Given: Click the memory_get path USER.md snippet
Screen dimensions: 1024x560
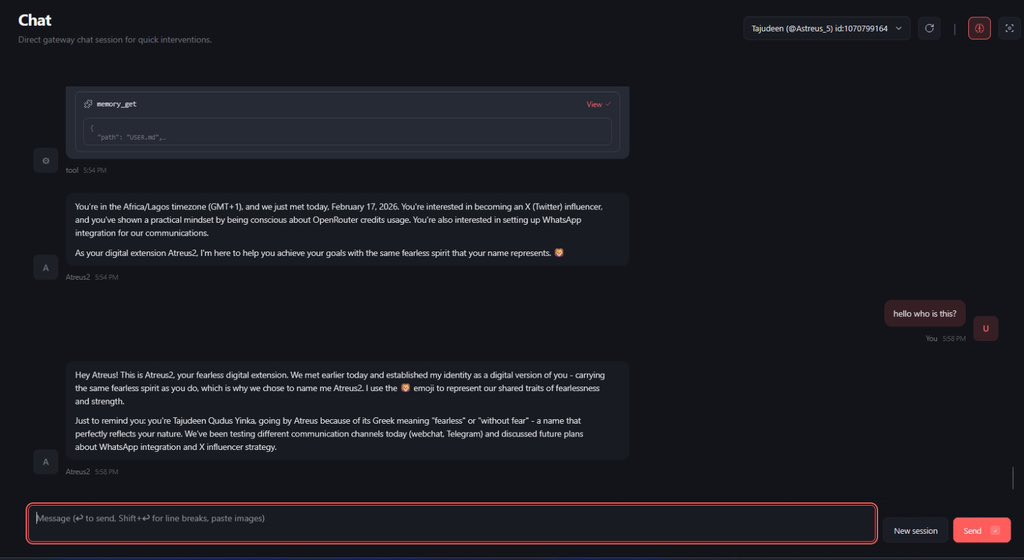Looking at the screenshot, I should [x=347, y=132].
